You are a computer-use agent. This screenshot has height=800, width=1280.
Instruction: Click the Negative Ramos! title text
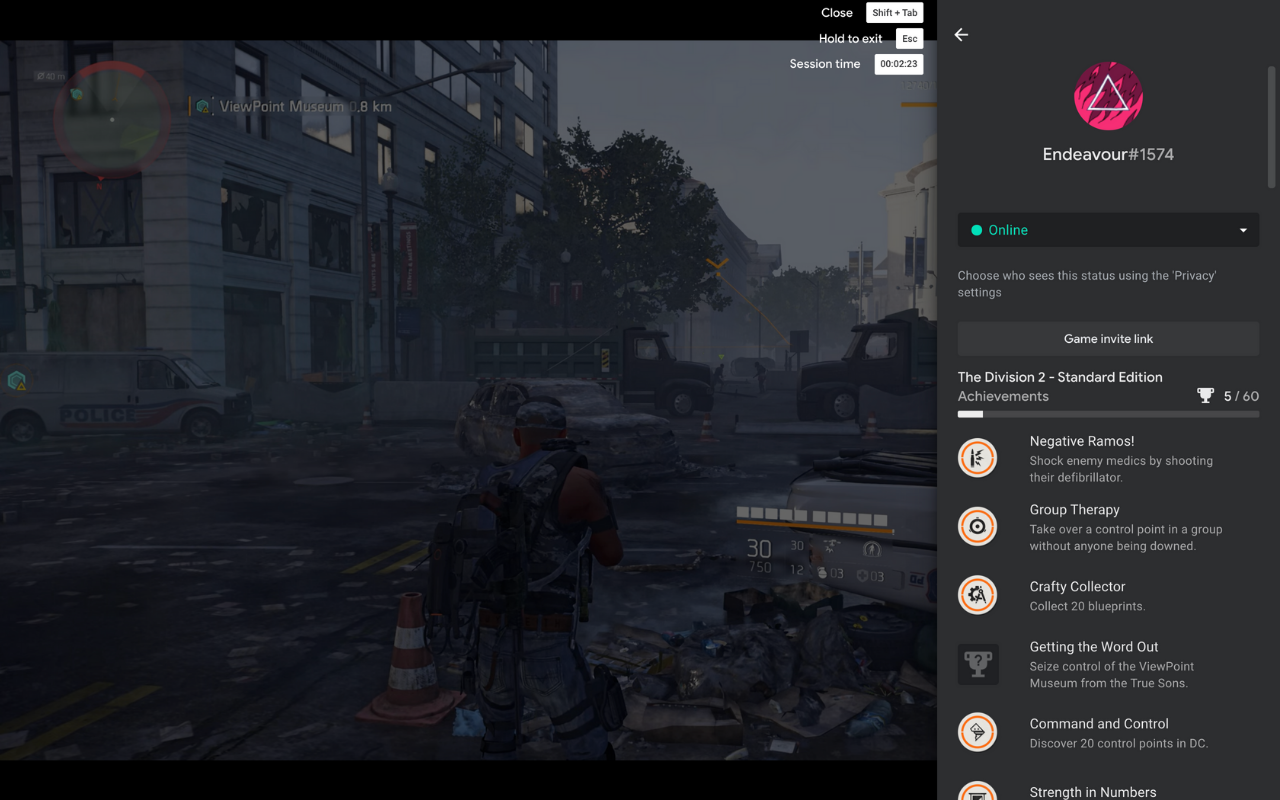tap(1082, 441)
